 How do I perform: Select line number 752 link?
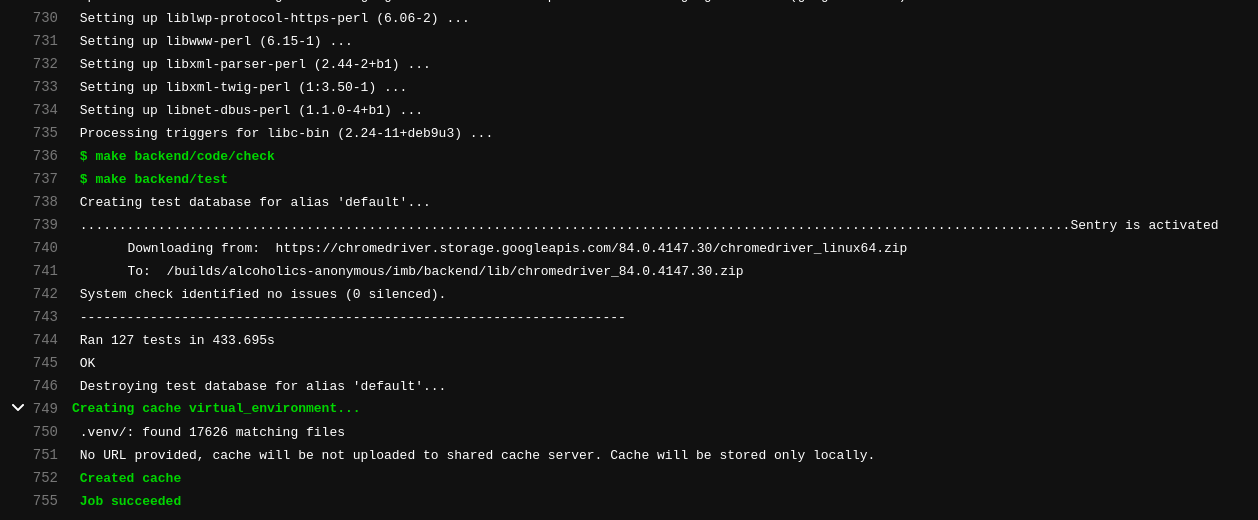coord(45,478)
